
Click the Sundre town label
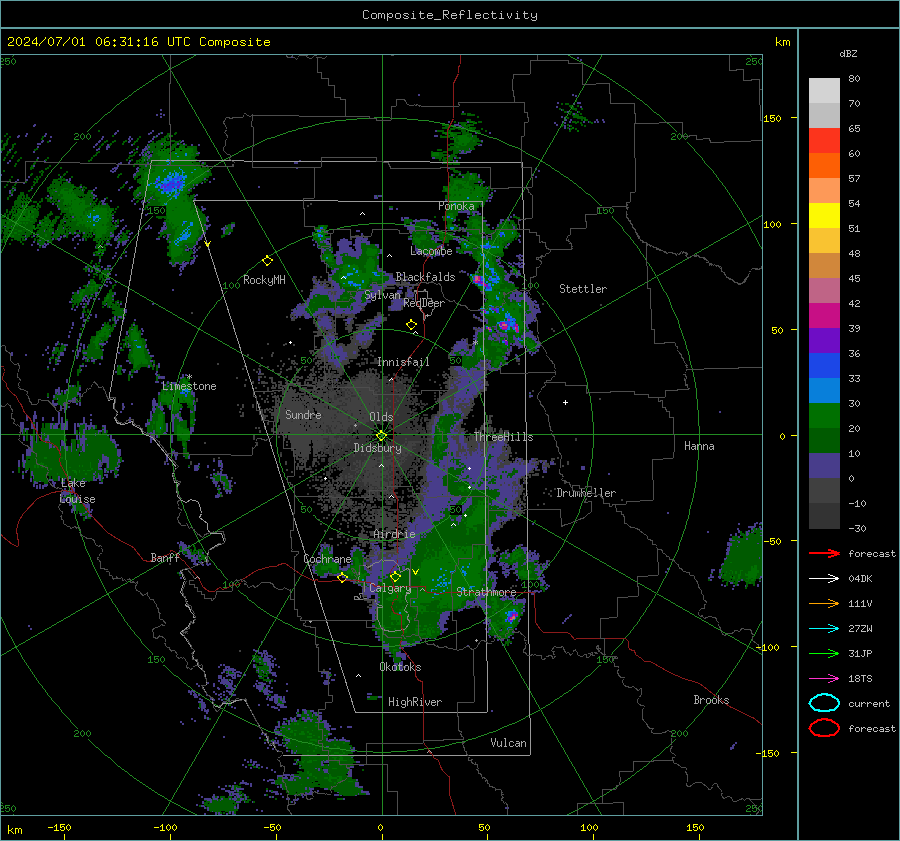pos(303,415)
